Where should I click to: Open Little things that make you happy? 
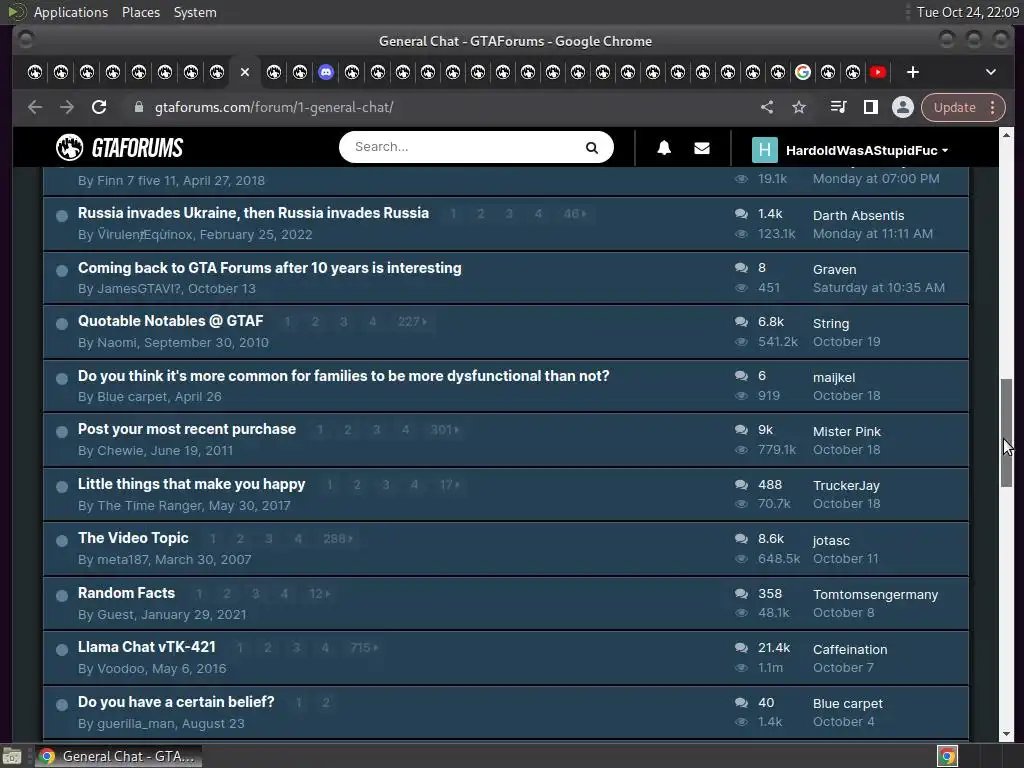pyautogui.click(x=191, y=484)
